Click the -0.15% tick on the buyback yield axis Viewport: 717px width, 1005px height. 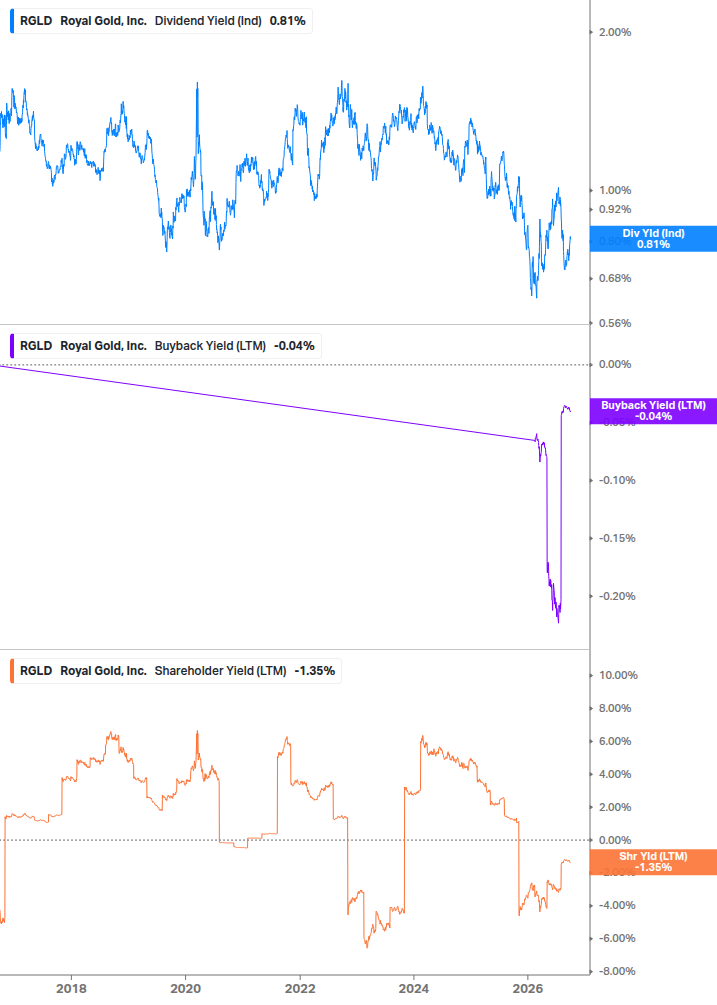(617, 538)
